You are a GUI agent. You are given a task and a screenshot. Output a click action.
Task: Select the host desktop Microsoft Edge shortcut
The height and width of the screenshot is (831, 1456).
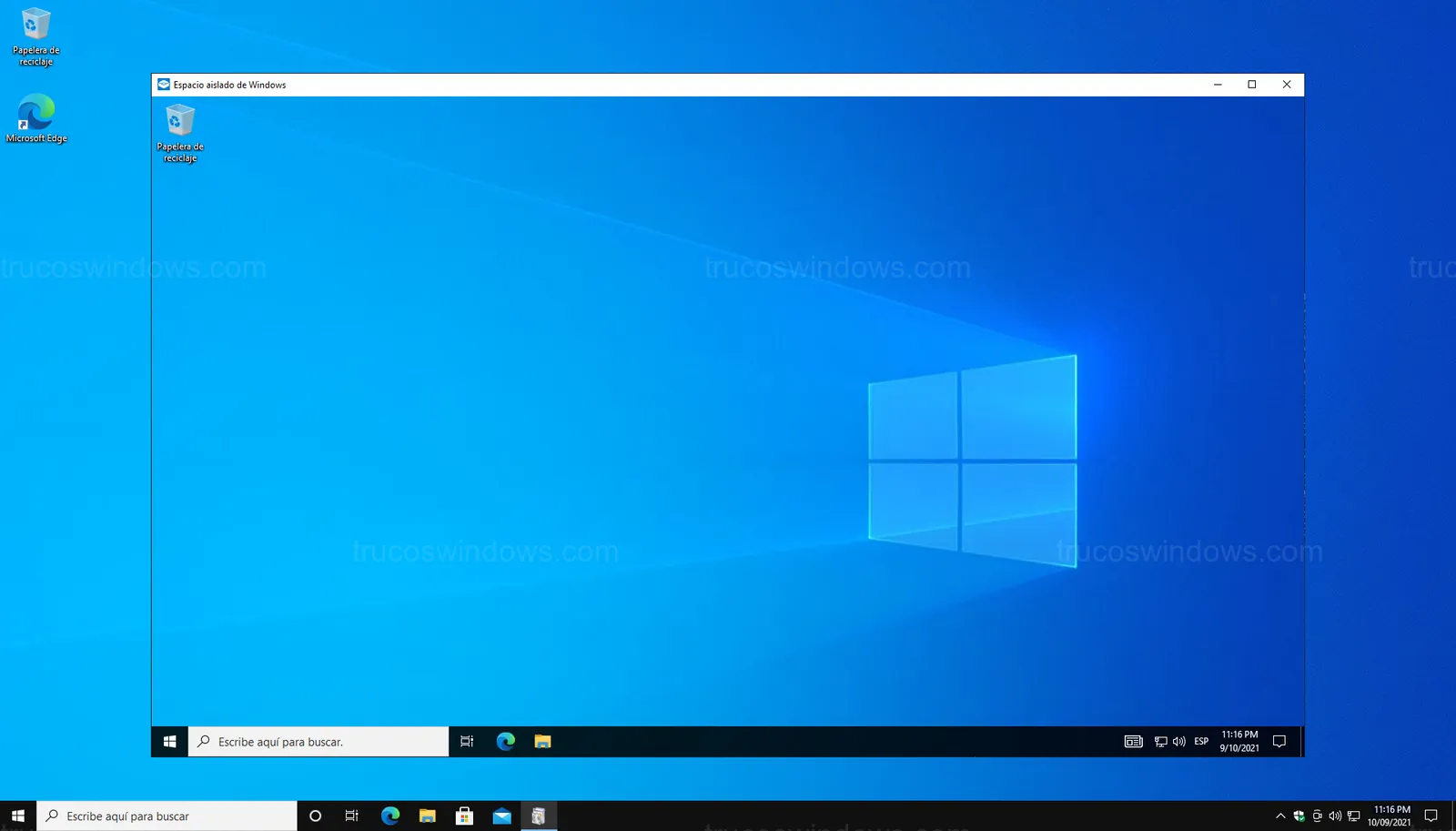tap(36, 118)
